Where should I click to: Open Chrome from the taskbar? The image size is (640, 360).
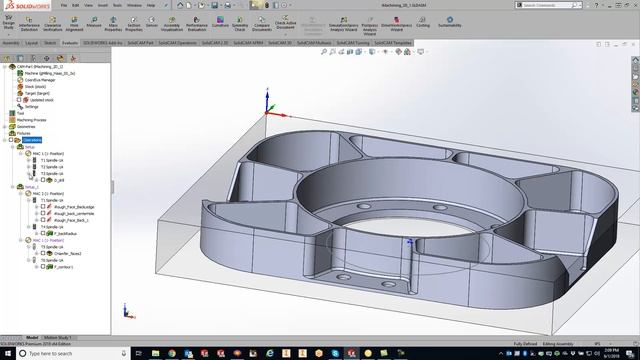tap(172, 353)
